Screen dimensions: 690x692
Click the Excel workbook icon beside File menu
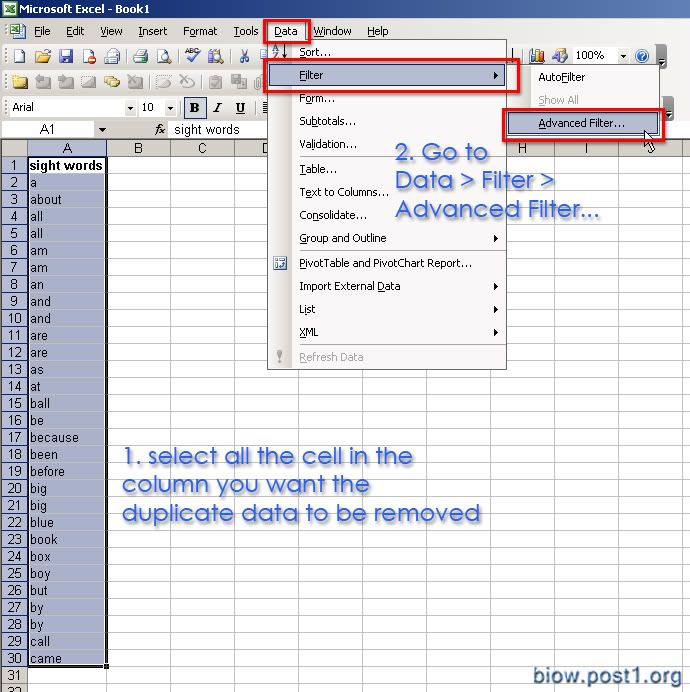(18, 31)
